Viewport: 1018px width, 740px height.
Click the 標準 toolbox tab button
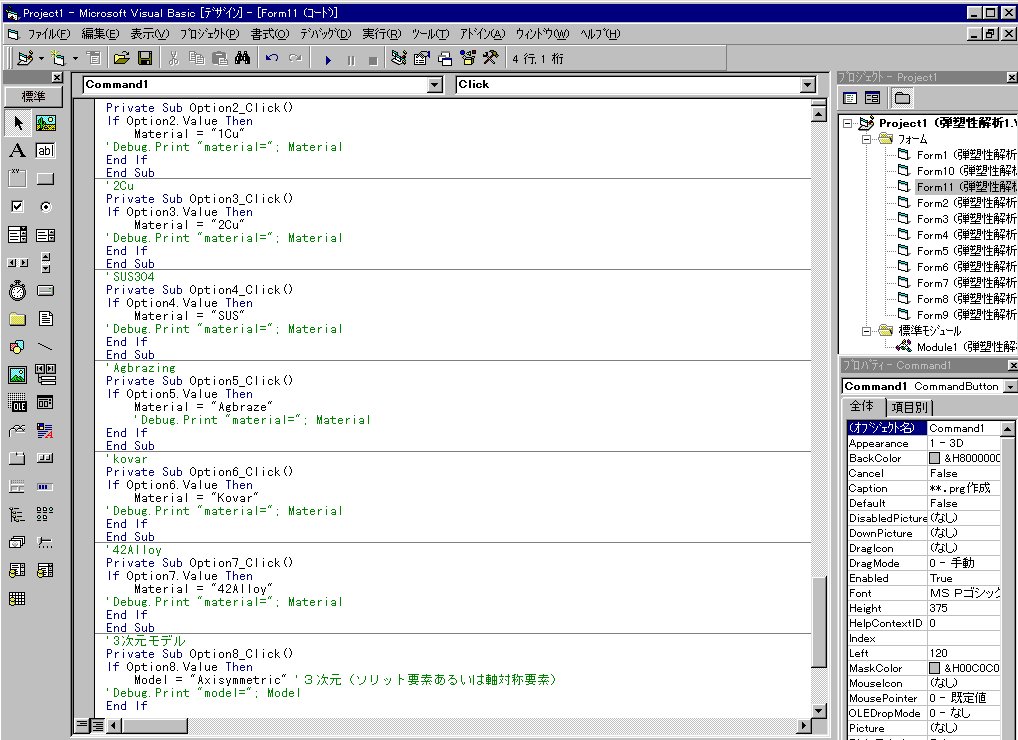tap(34, 97)
